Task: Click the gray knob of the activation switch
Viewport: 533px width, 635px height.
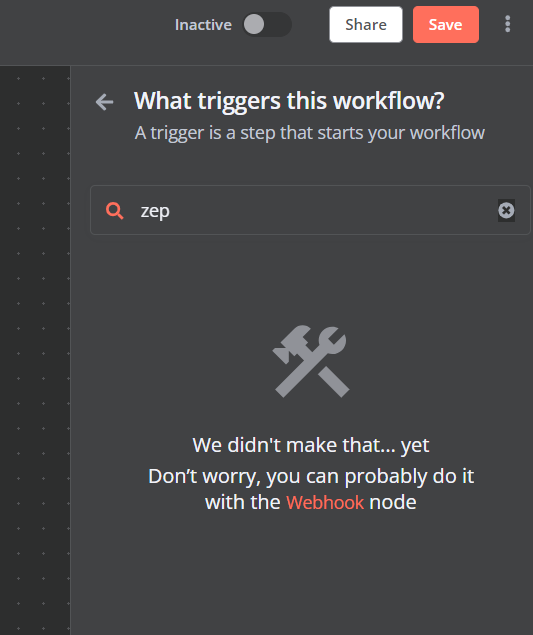Action: [254, 24]
